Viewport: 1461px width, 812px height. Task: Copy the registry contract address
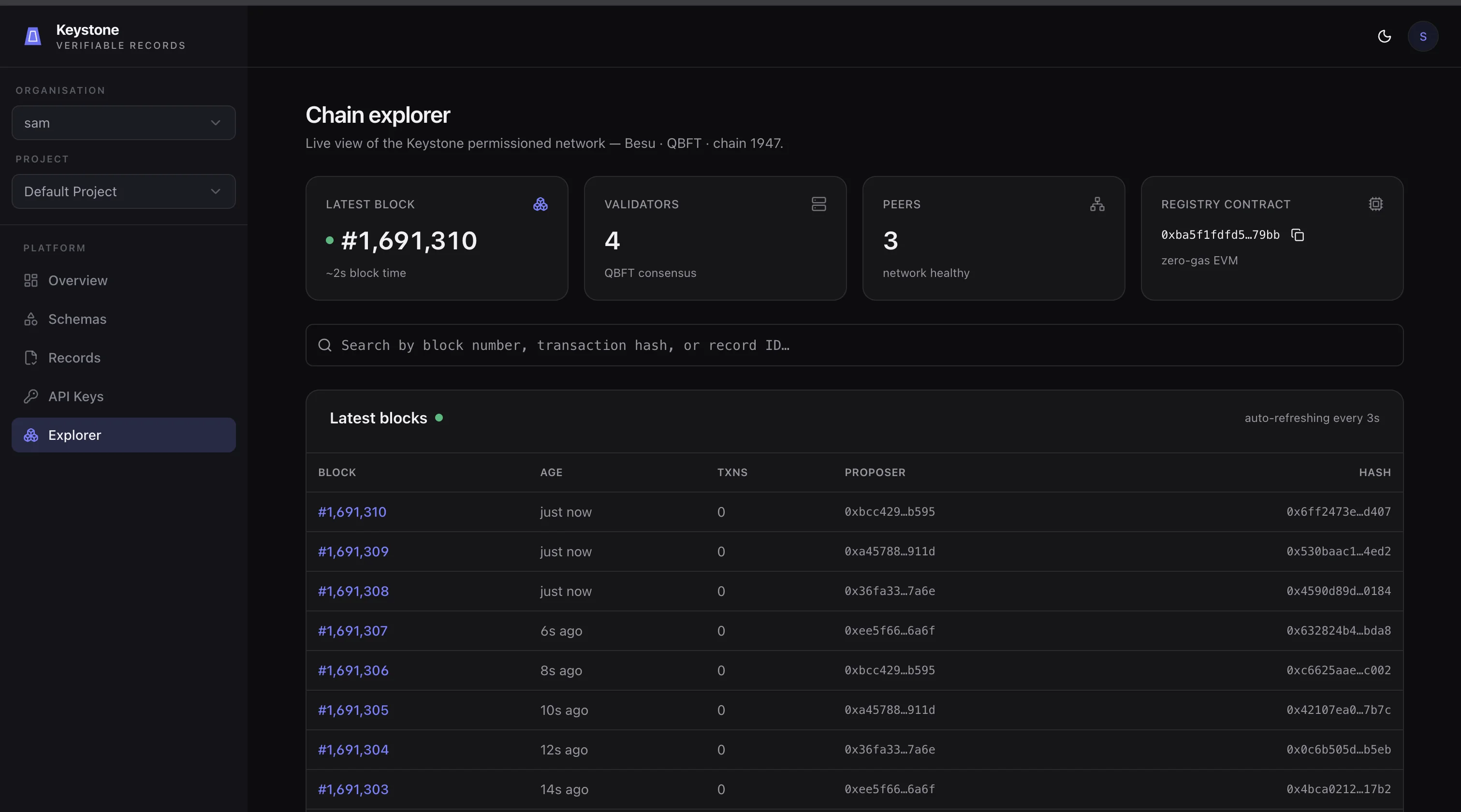click(x=1298, y=235)
